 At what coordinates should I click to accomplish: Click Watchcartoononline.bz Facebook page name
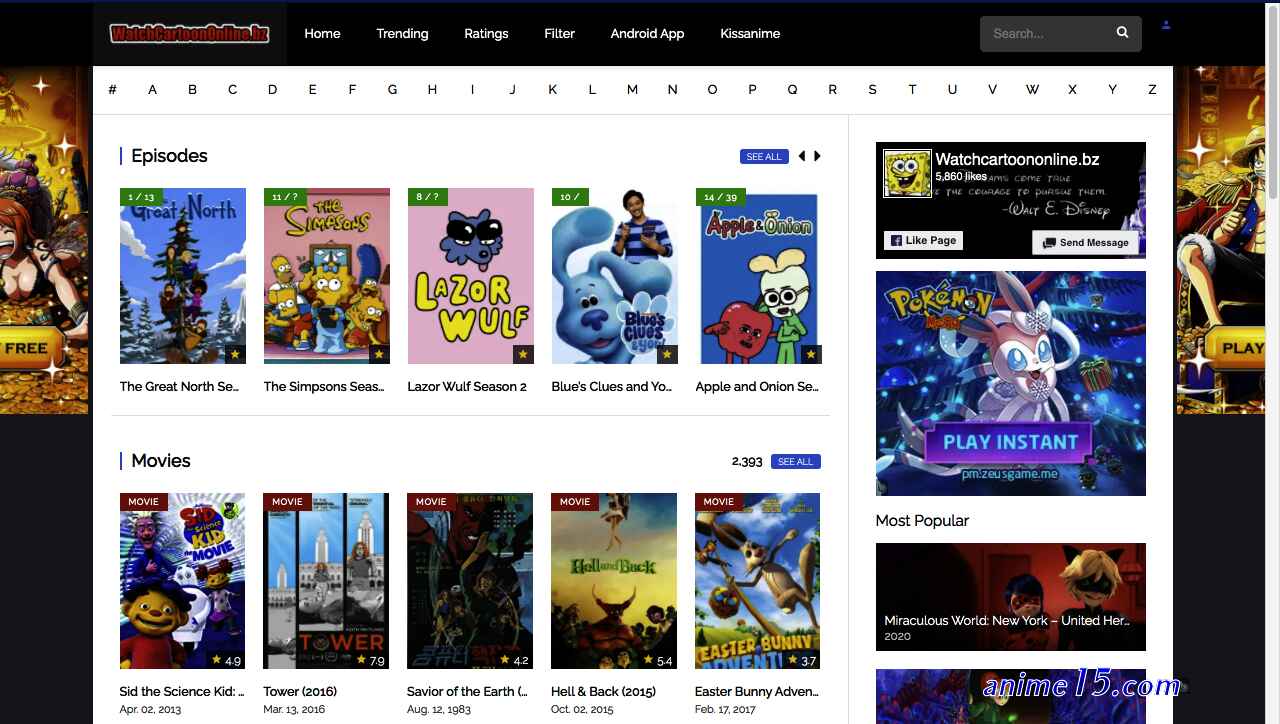[x=1017, y=159]
